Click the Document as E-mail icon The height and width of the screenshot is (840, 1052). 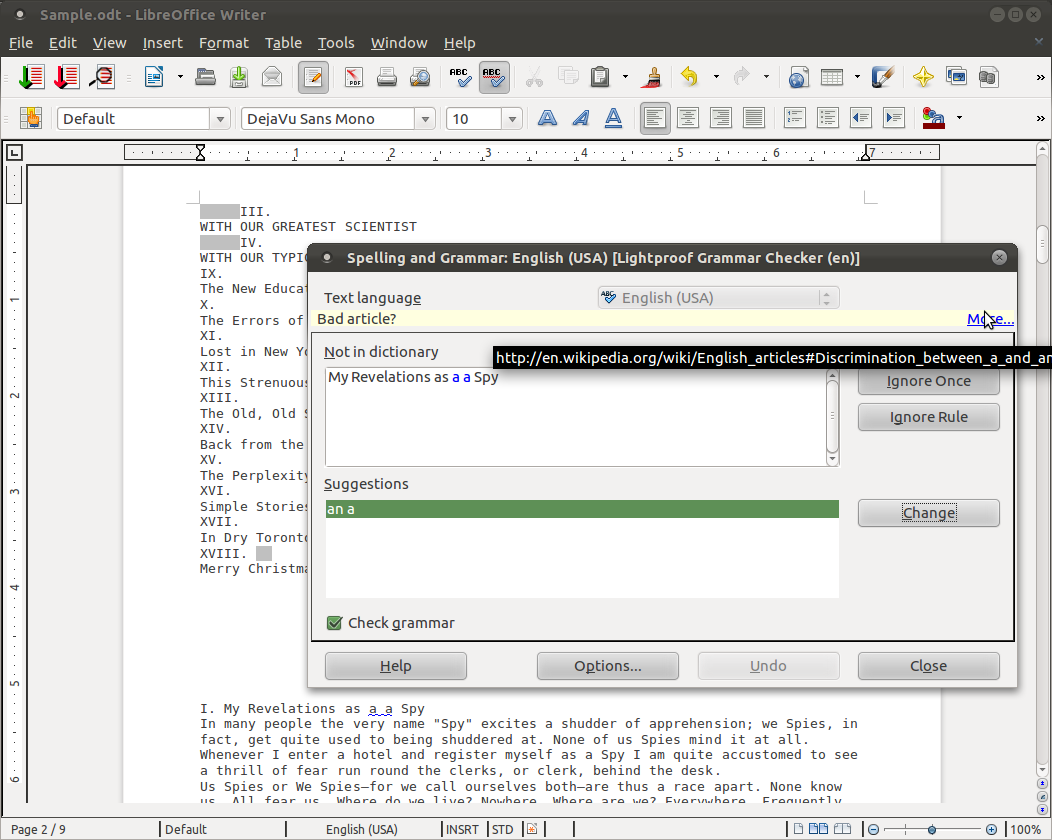(272, 77)
